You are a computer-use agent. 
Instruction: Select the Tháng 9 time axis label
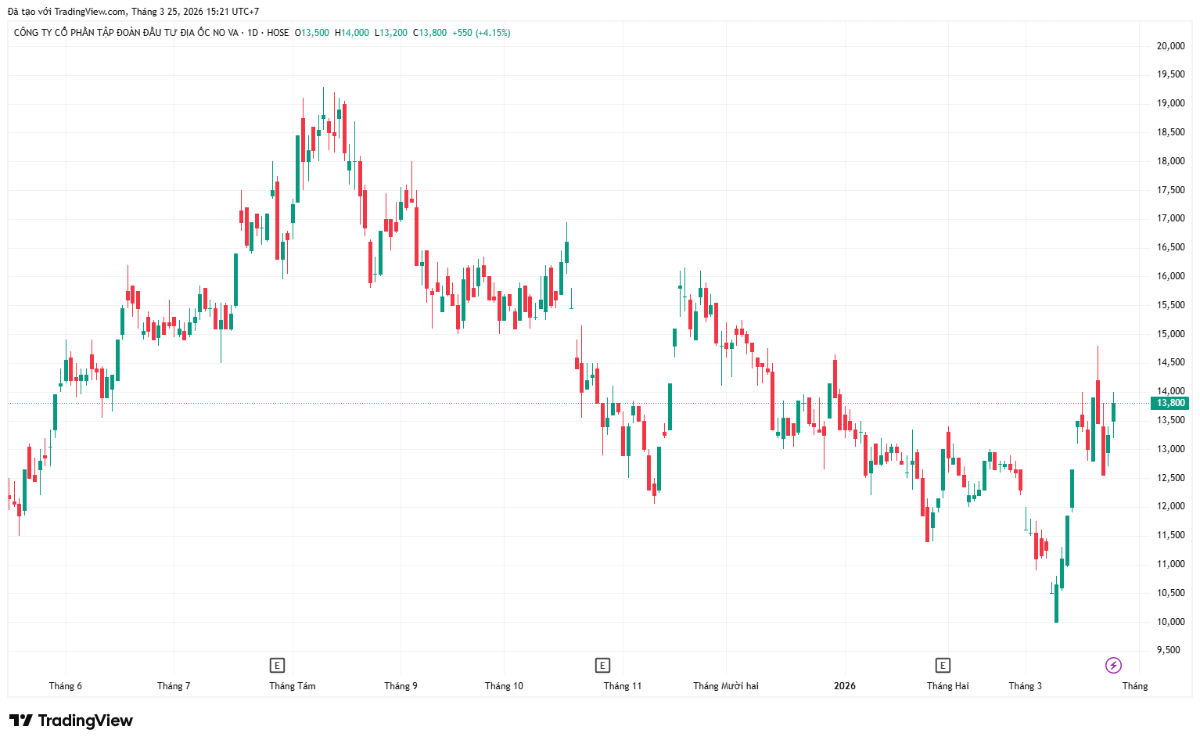(401, 686)
